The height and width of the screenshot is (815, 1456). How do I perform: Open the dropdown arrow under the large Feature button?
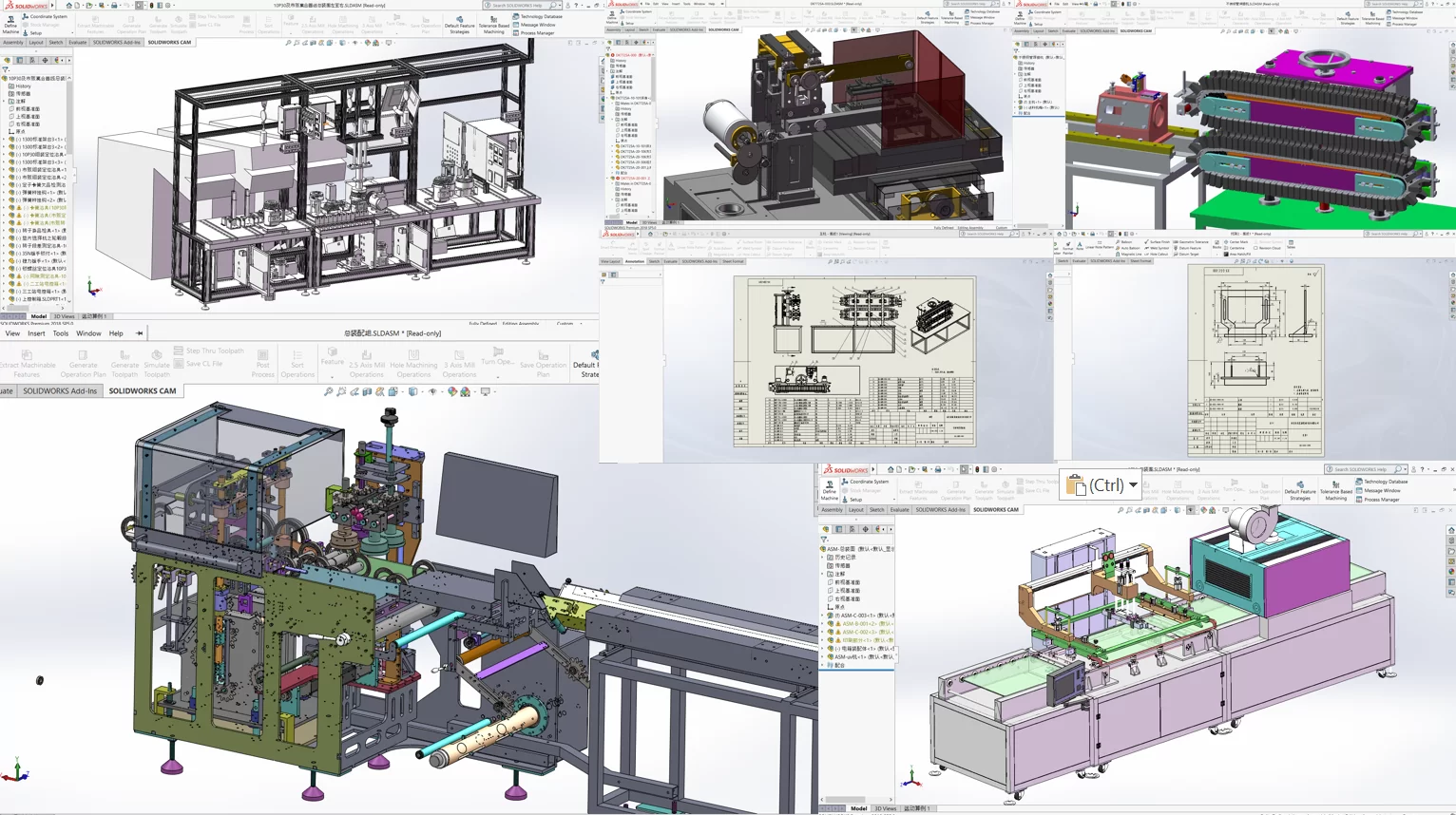click(x=333, y=376)
